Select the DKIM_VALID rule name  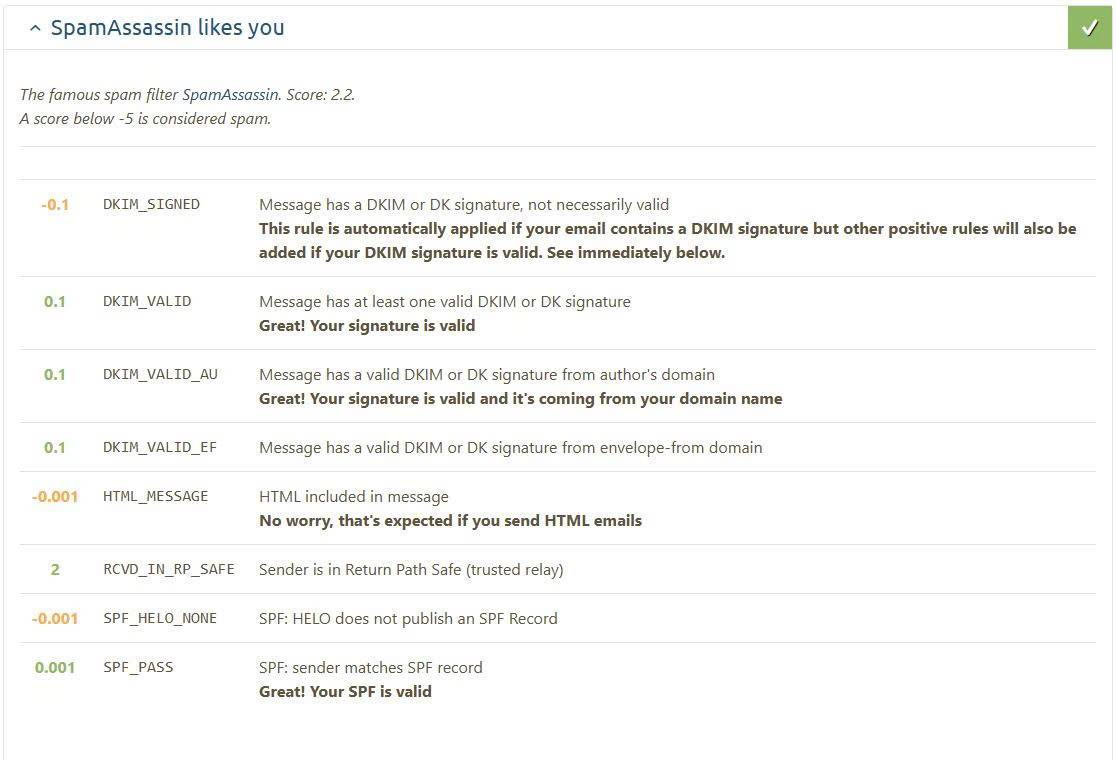tap(147, 301)
